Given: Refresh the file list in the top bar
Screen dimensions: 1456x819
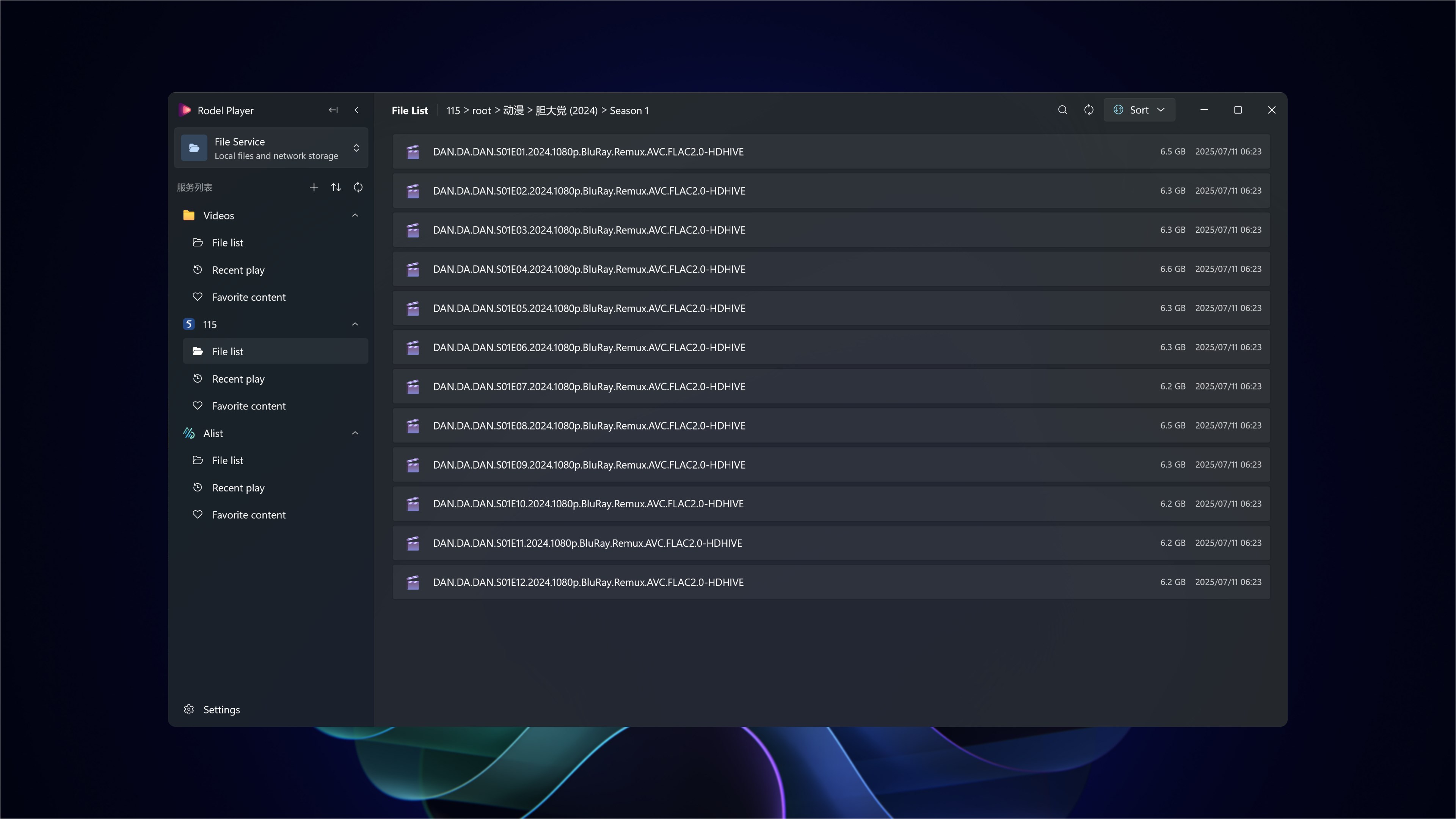Looking at the screenshot, I should (1089, 110).
